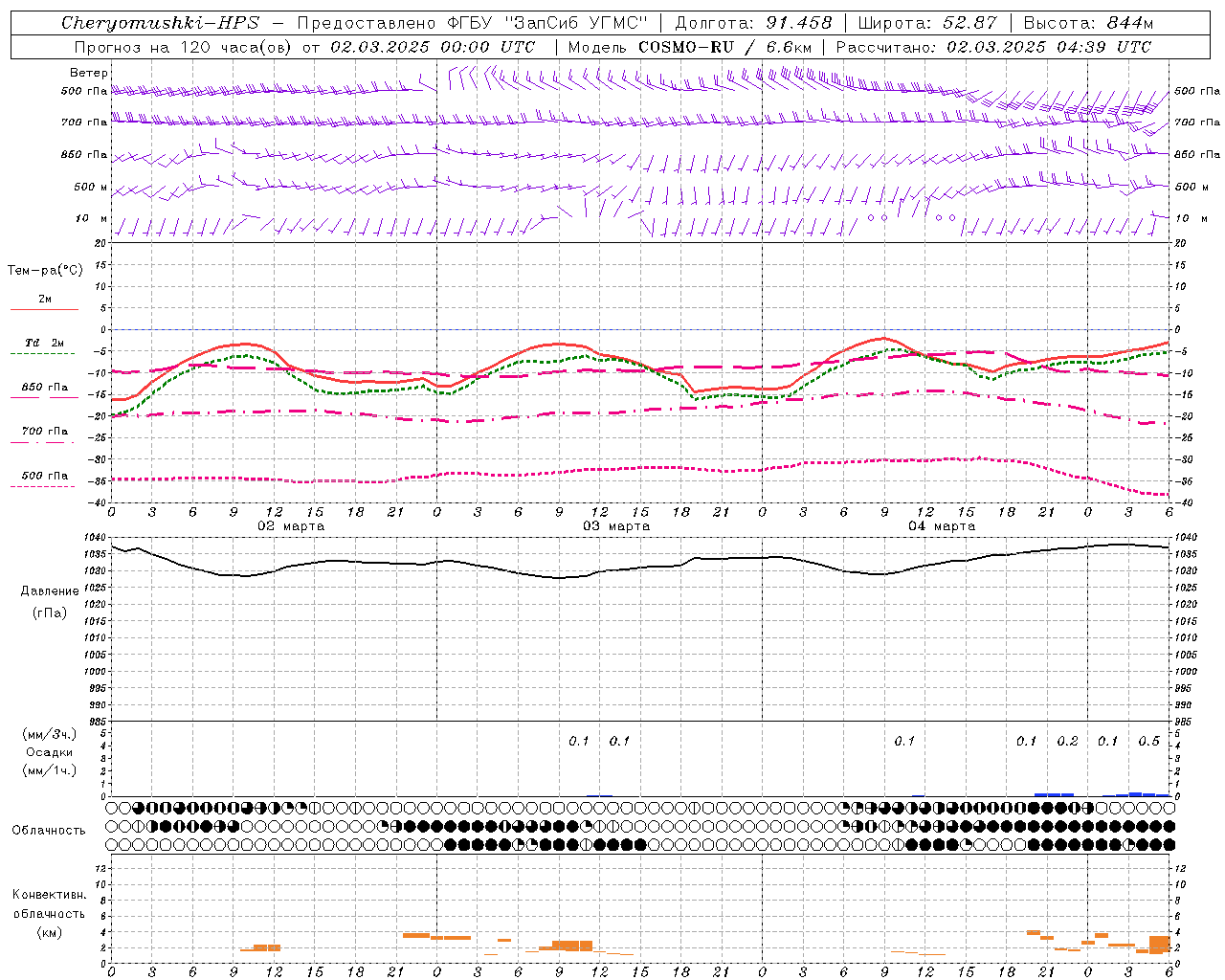Click the 2м temperature legend entry

tap(45, 299)
